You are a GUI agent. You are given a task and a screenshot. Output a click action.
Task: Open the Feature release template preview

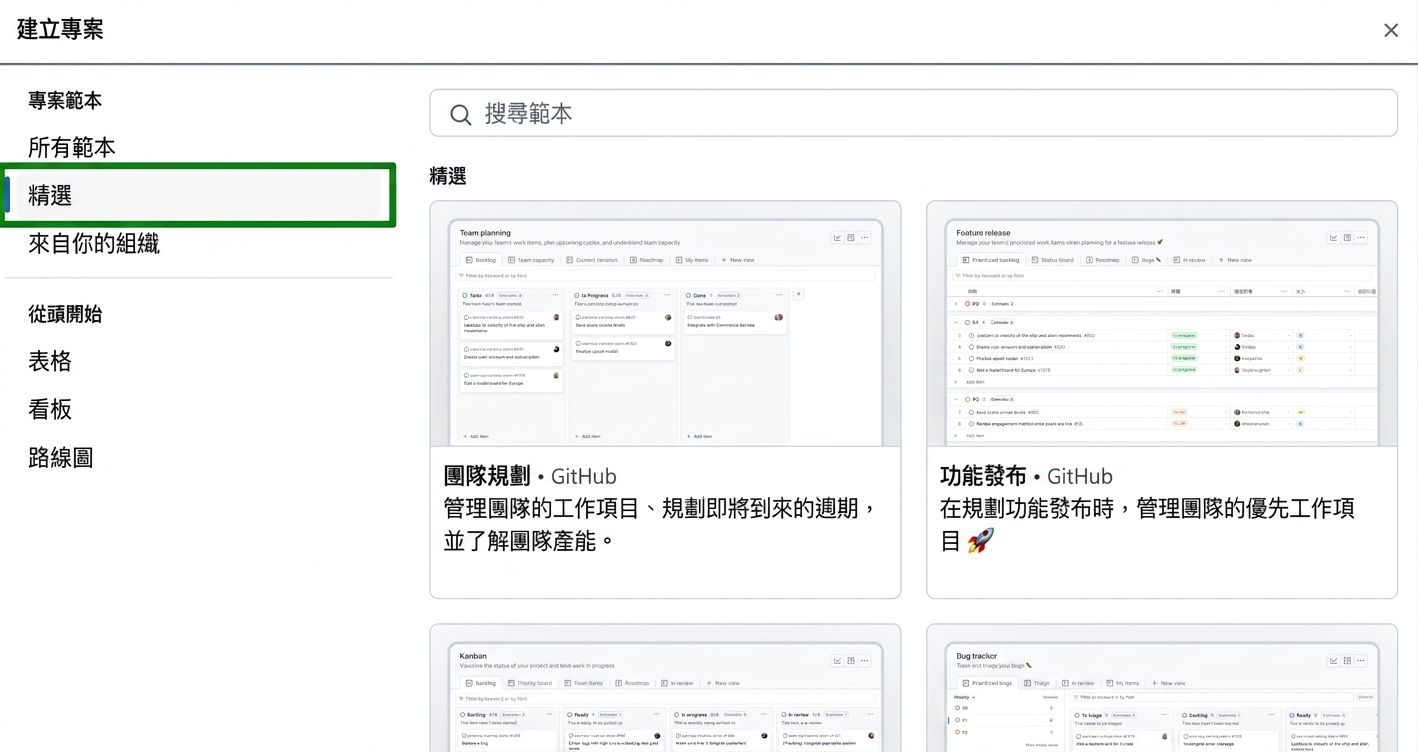point(1162,324)
